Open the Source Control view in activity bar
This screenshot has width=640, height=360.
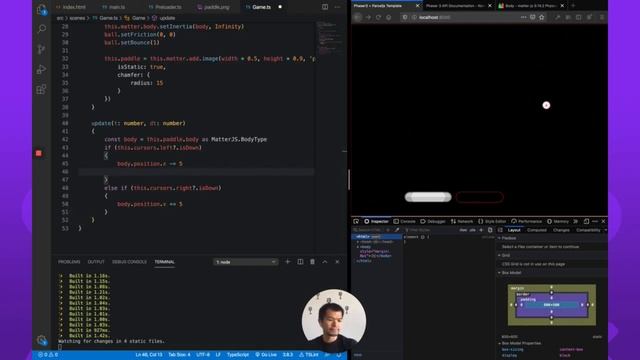[41, 49]
